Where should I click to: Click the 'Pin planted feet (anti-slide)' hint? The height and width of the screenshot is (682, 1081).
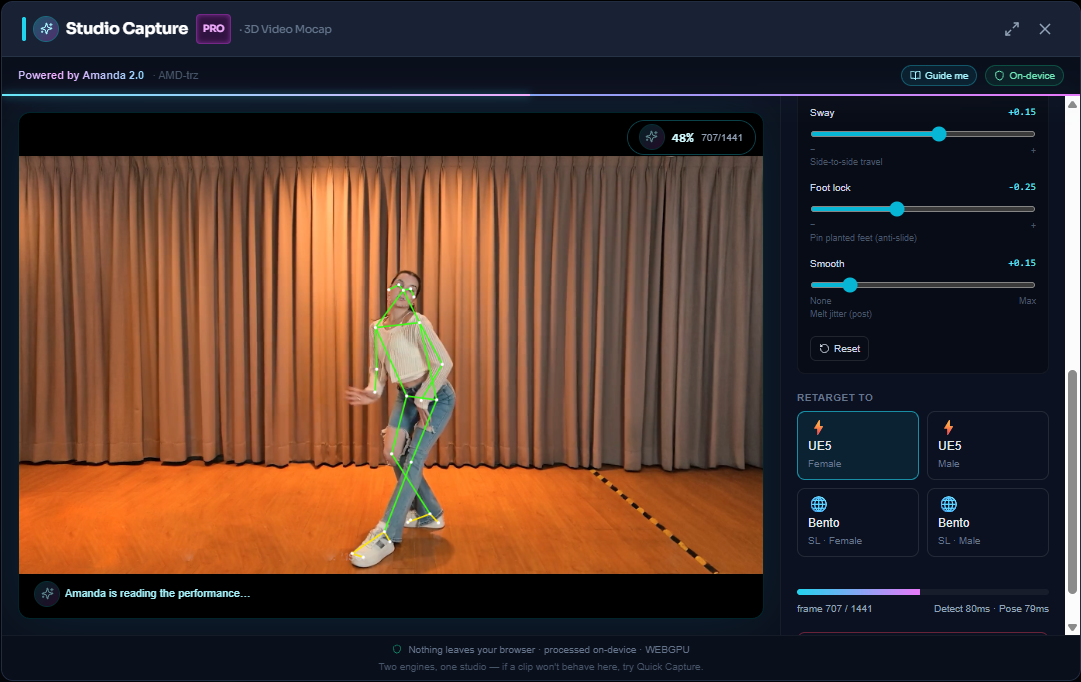coord(863,238)
